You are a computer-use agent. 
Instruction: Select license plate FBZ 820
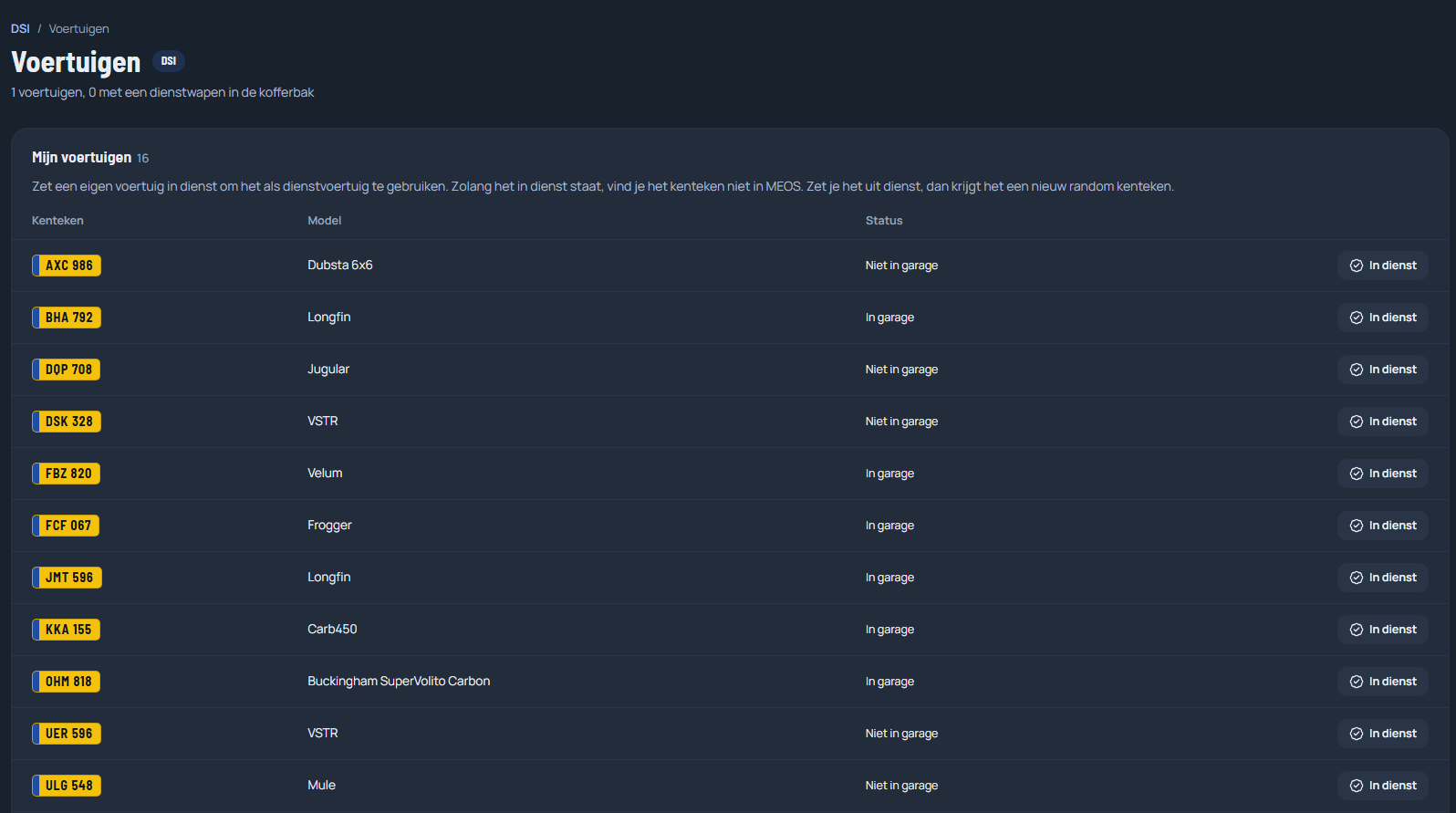[x=66, y=474]
